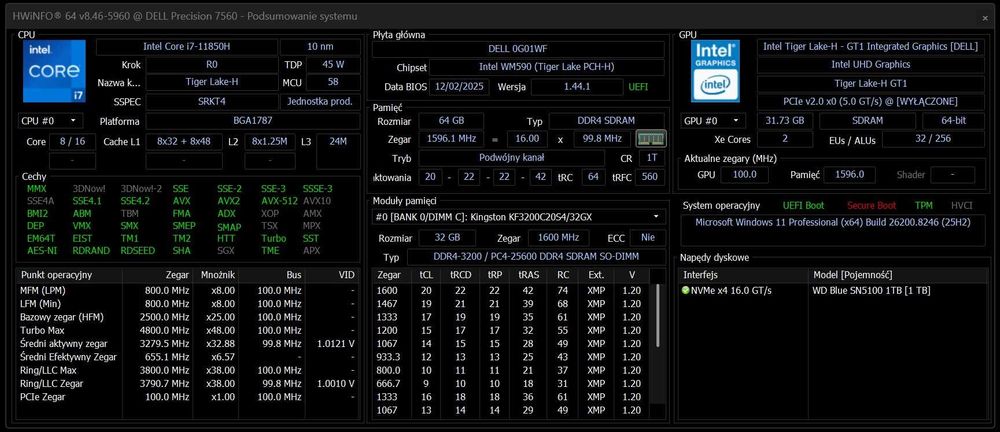The height and width of the screenshot is (432, 1000).
Task: Click the 933.3 MHz timing row
Action: pos(512,357)
